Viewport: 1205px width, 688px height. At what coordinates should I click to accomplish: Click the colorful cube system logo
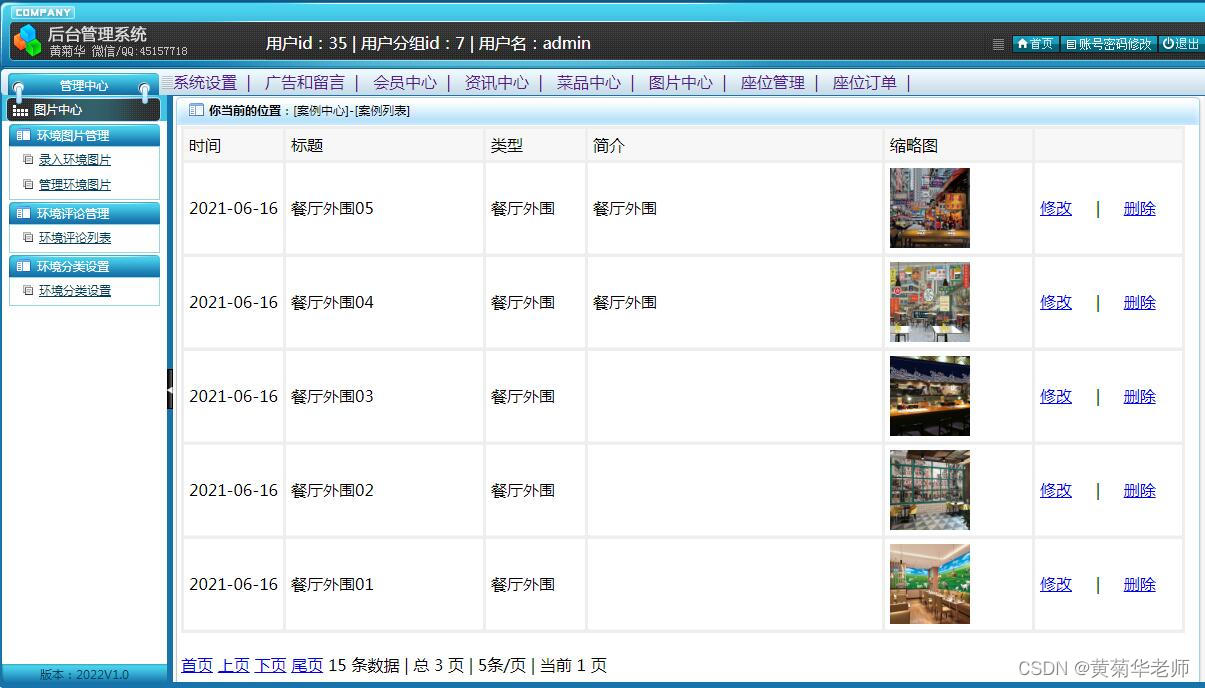28,40
